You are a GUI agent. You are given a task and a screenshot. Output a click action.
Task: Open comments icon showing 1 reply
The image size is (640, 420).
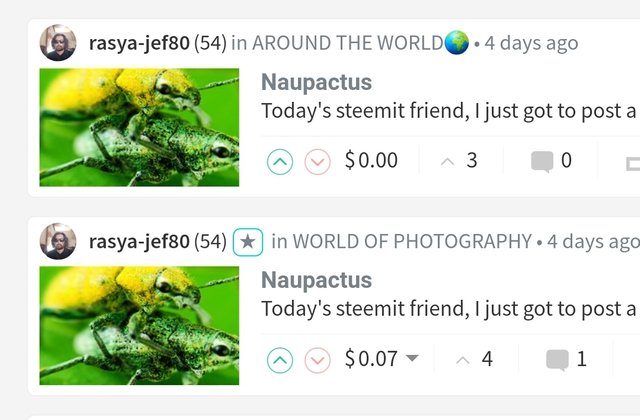pos(557,360)
